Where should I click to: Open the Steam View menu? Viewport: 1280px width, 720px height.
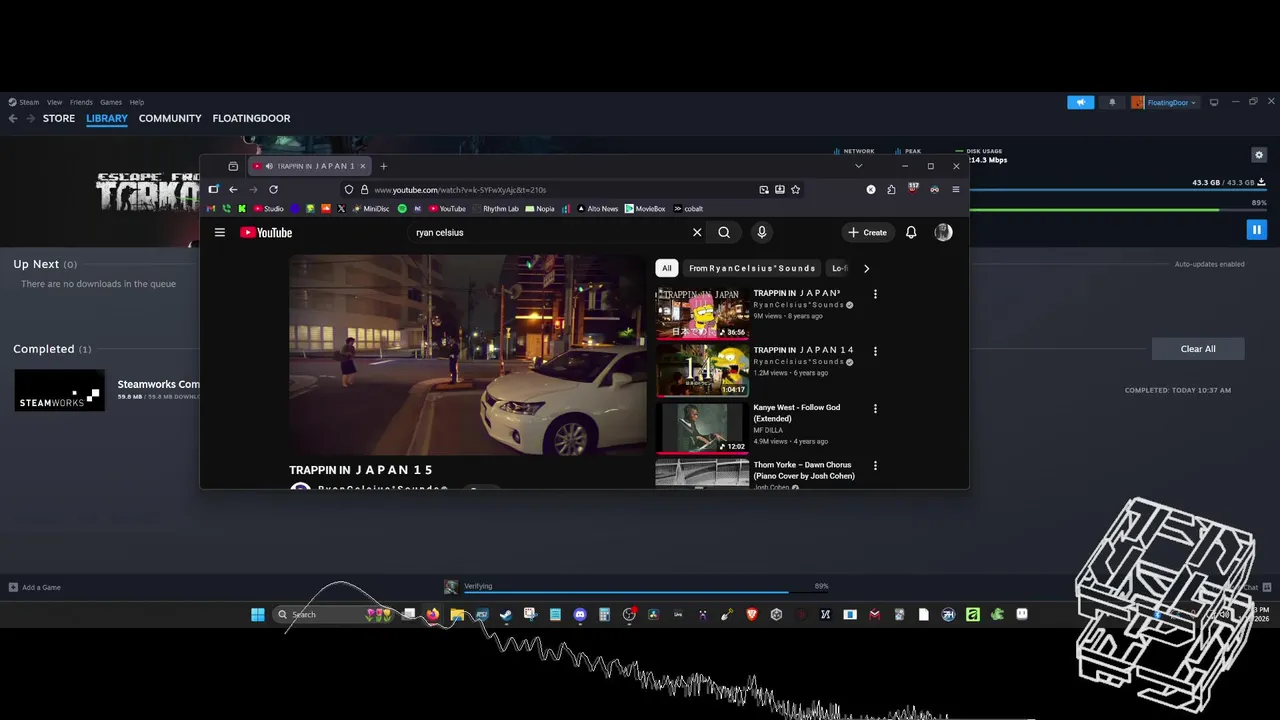click(54, 102)
